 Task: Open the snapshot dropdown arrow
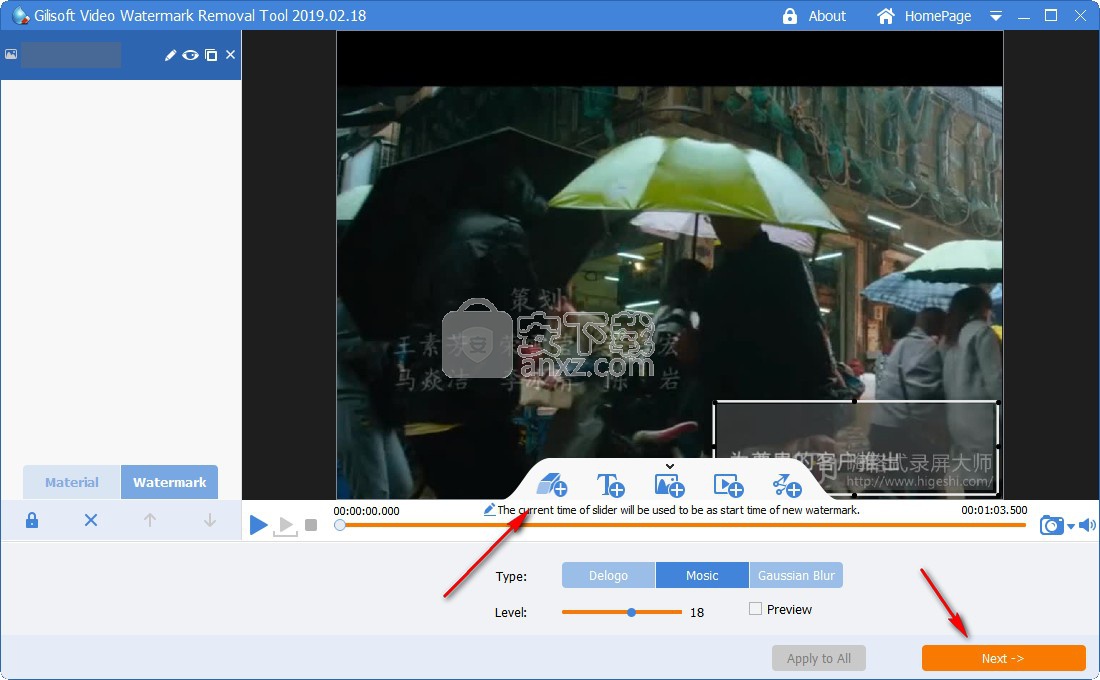click(x=1071, y=526)
